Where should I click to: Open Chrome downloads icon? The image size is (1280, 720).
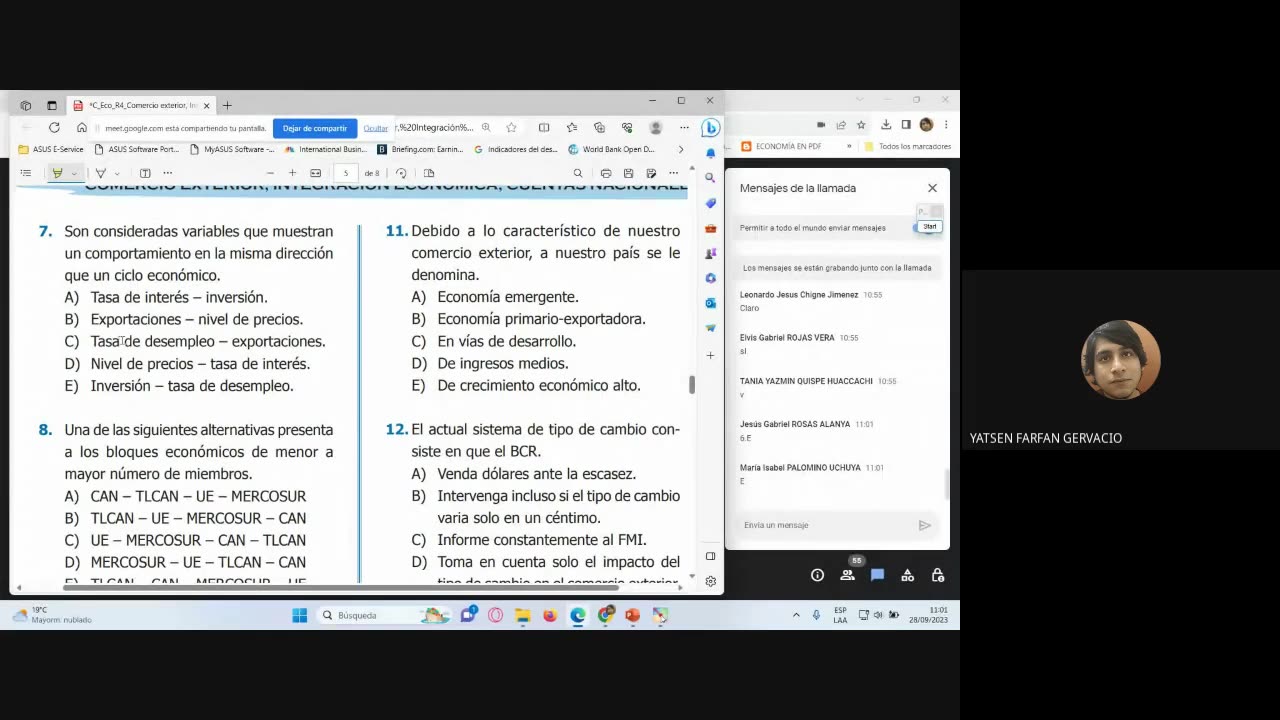pos(886,125)
